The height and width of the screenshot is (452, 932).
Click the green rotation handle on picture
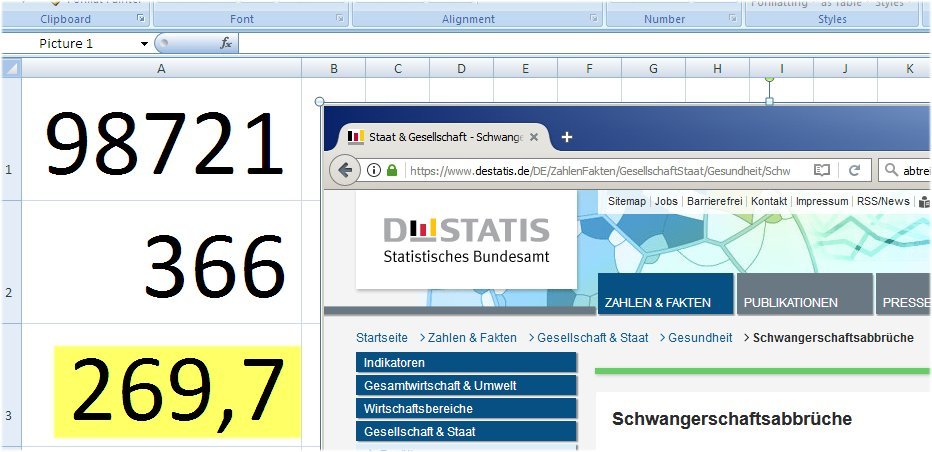point(769,78)
